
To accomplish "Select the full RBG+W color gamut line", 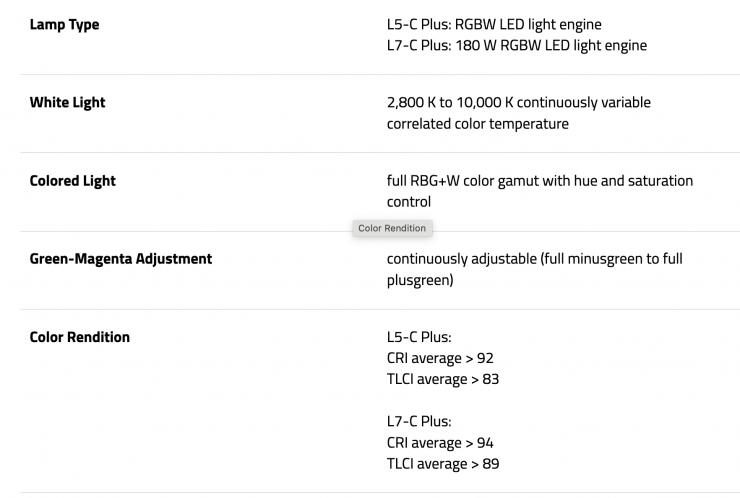I will (x=540, y=181).
